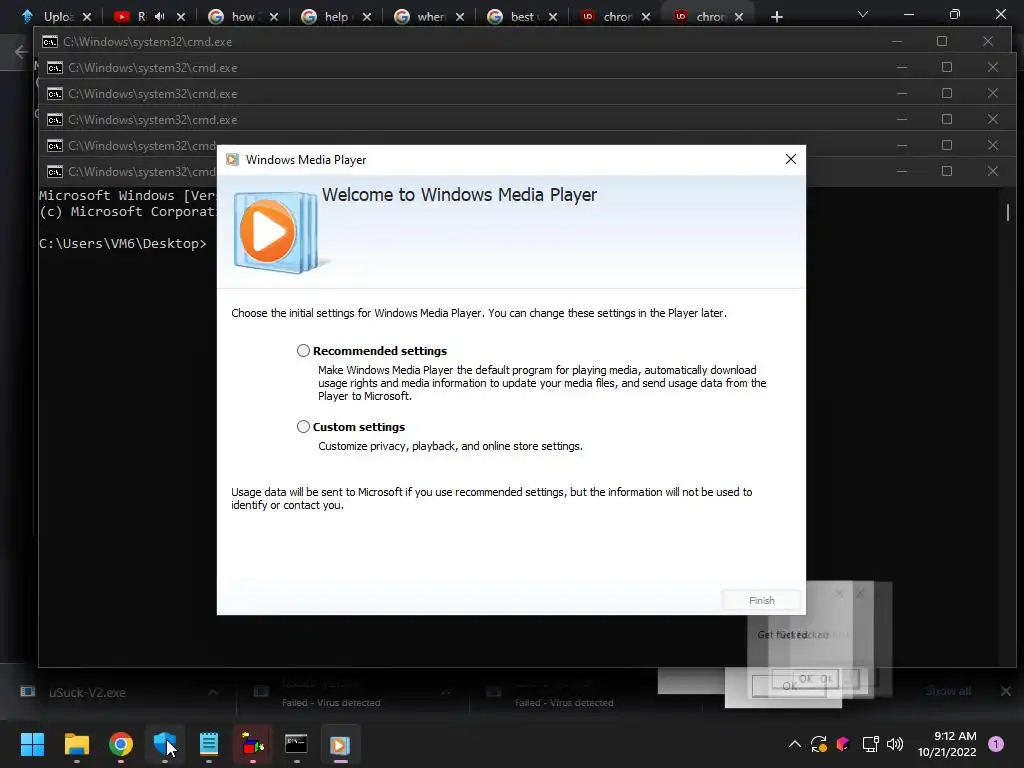Click the 'C:\Users\VM6\Desktop>' command prompt line
The width and height of the screenshot is (1024, 768).
pyautogui.click(x=123, y=244)
